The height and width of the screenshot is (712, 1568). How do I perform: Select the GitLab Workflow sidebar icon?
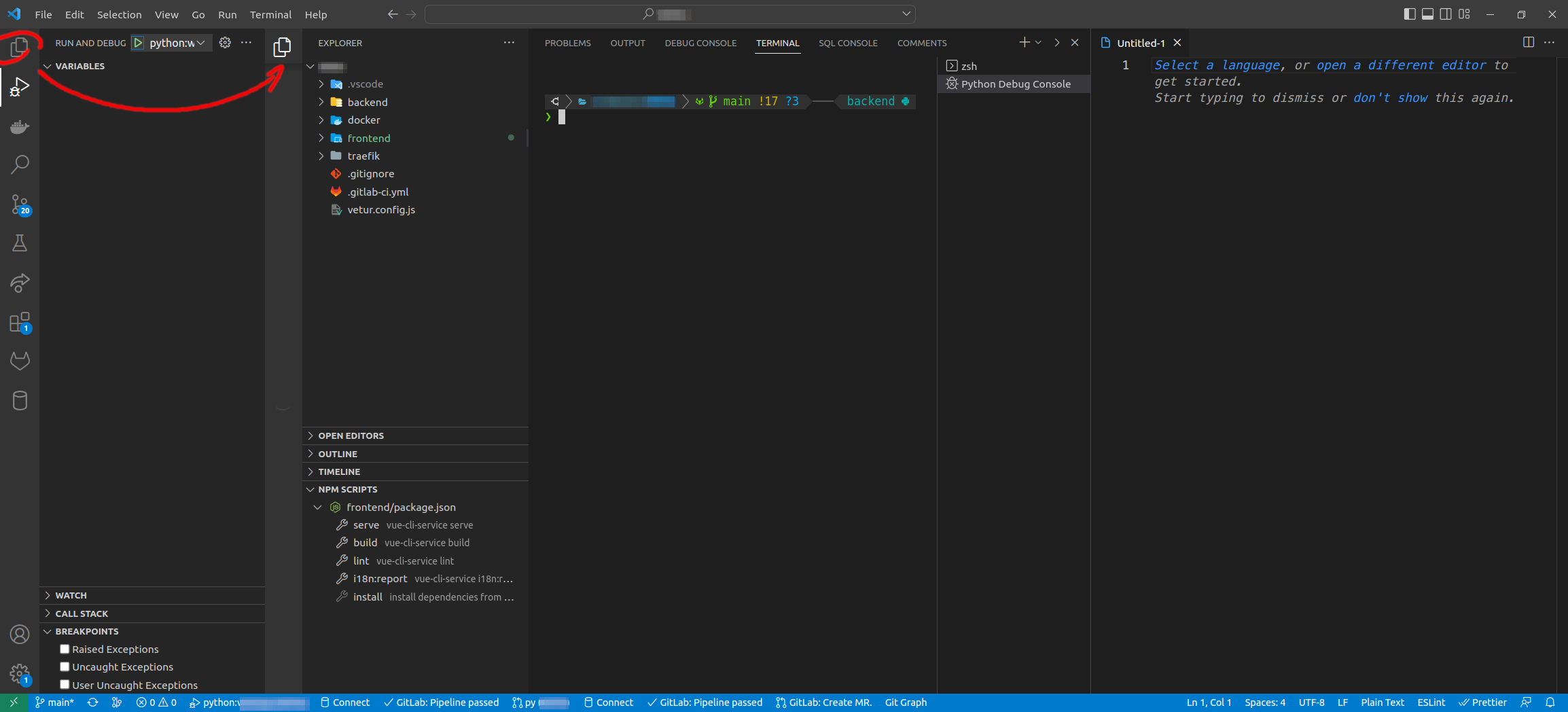tap(20, 361)
